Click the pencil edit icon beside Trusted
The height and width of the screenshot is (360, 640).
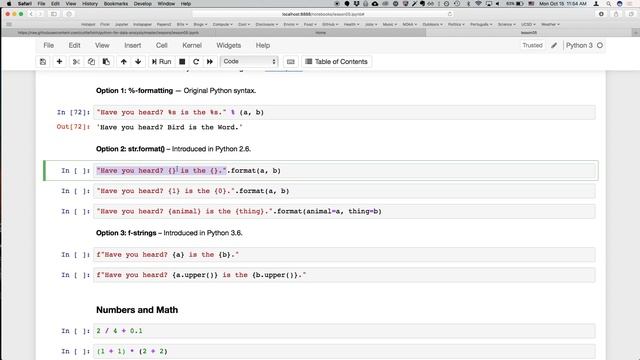[554, 45]
